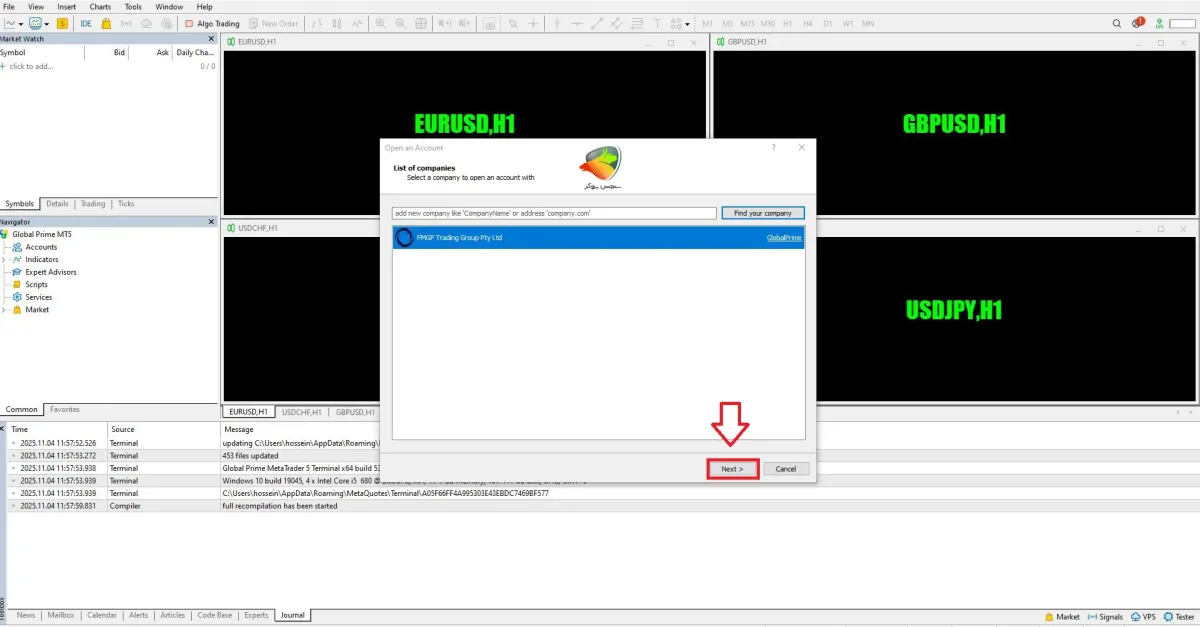The image size is (1200, 627).
Task: Click the tile windows grid icon
Action: point(421,23)
